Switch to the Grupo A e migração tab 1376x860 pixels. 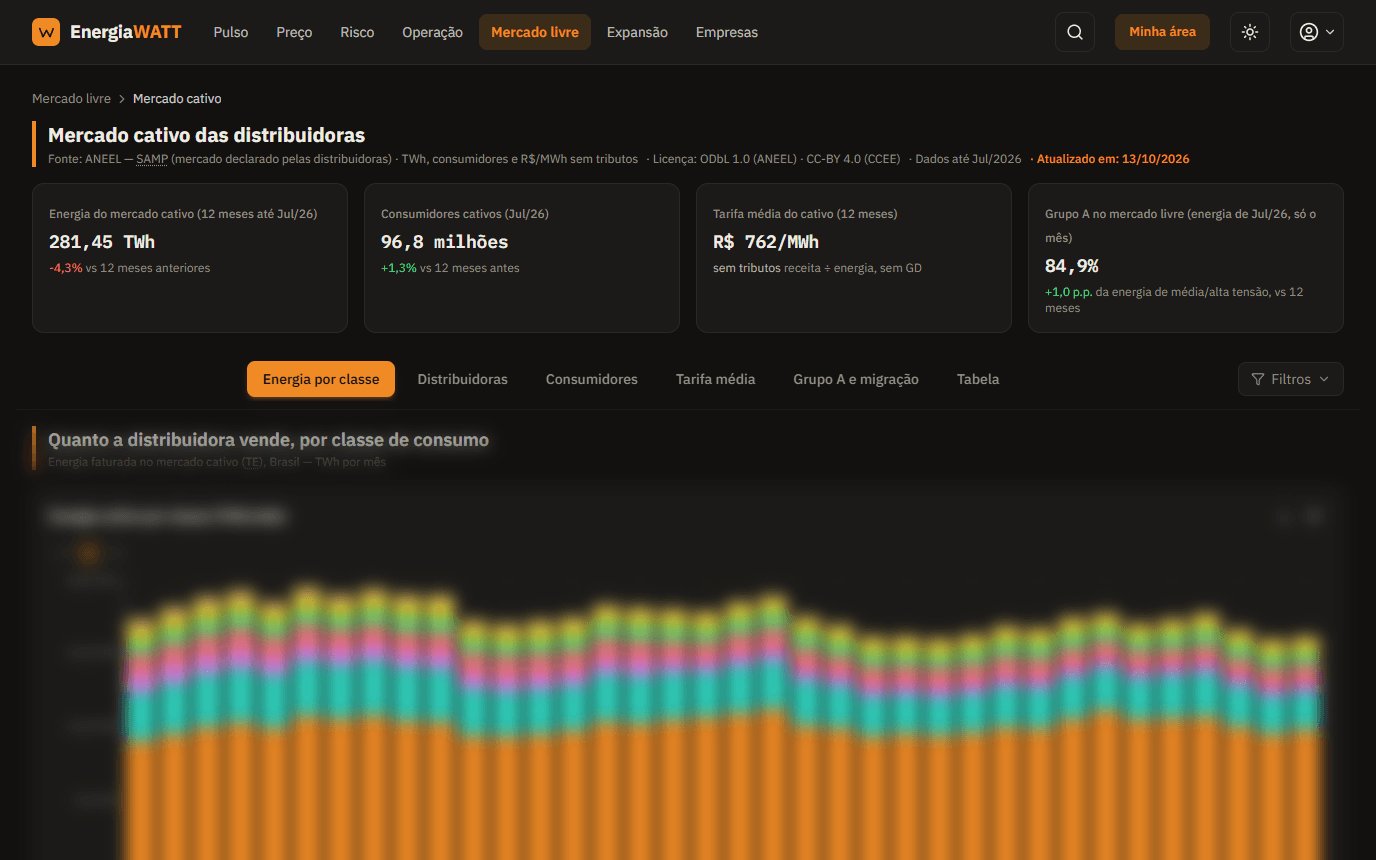856,379
